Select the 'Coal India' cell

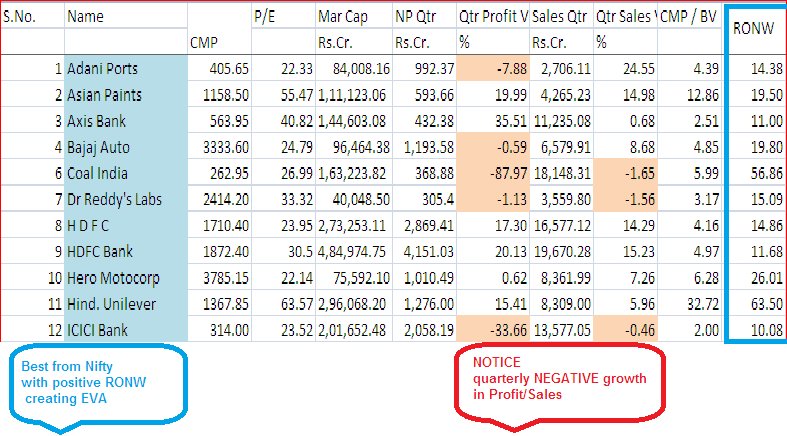tap(126, 173)
